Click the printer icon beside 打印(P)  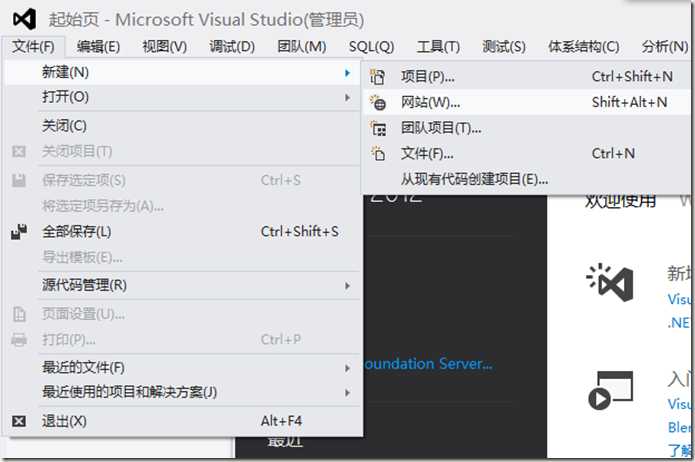[x=19, y=340]
